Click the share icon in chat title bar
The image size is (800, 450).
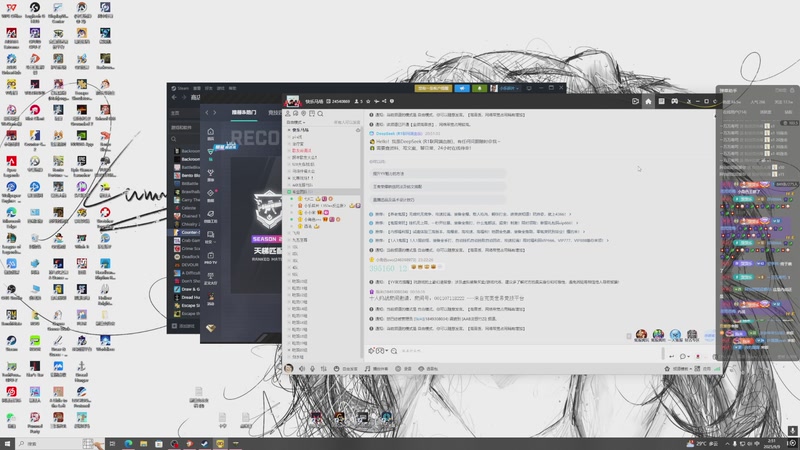(384, 101)
